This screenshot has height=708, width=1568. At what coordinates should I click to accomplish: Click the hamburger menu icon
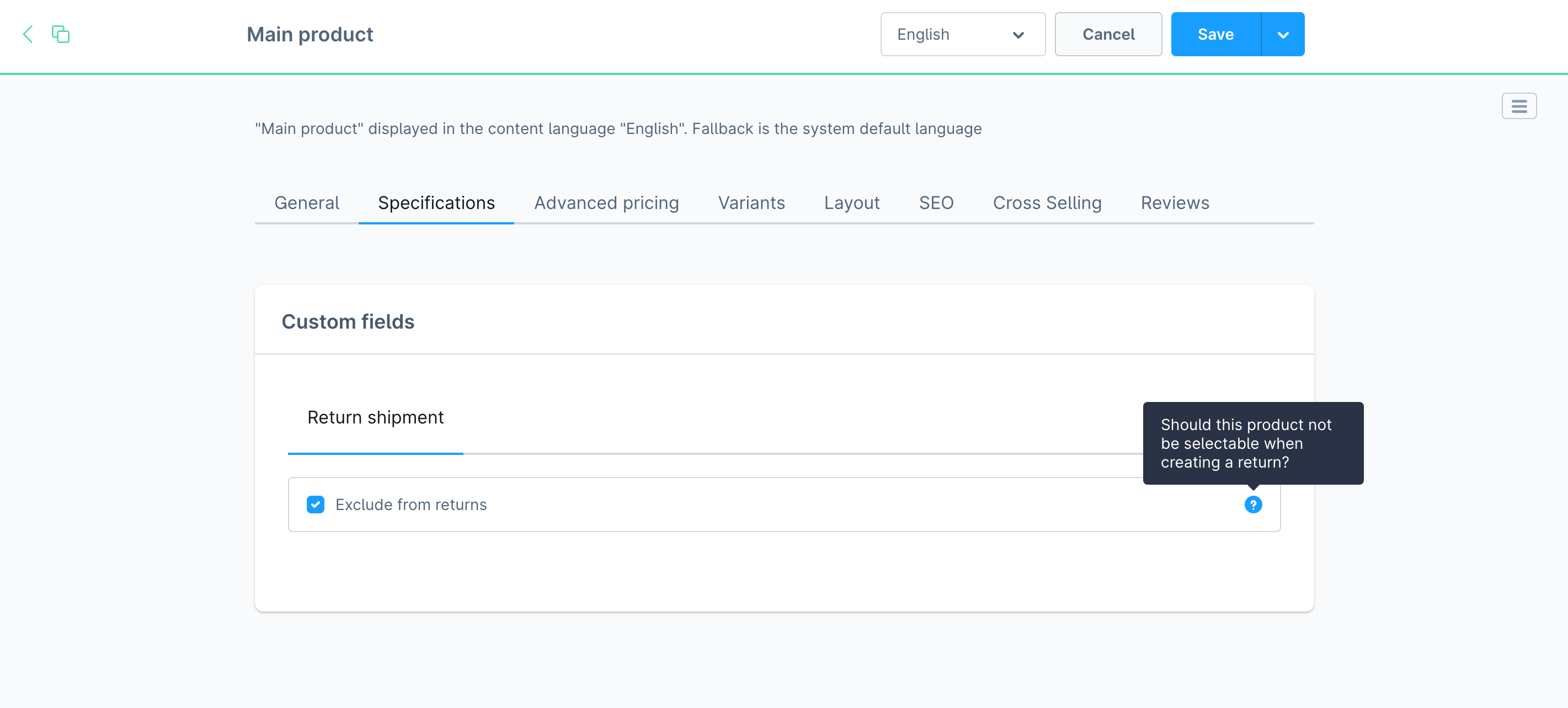point(1518,106)
